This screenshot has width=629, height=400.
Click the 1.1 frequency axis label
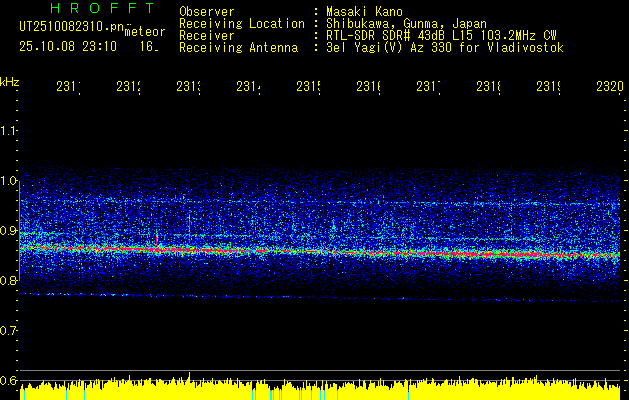pos(8,131)
